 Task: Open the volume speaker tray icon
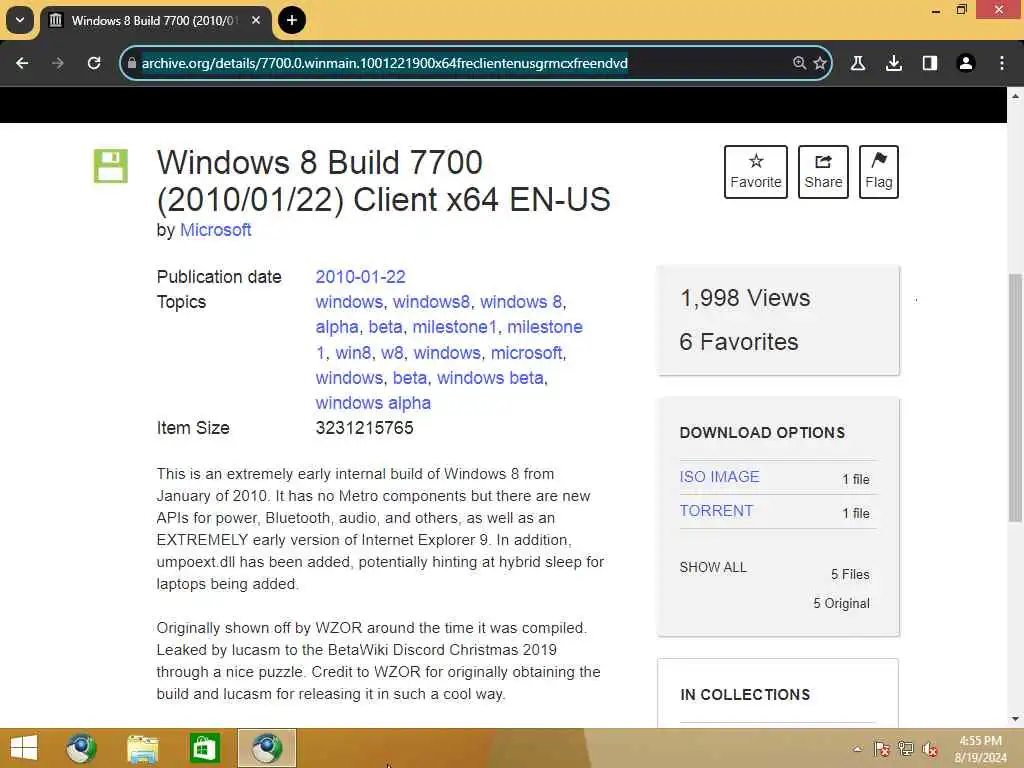point(929,749)
